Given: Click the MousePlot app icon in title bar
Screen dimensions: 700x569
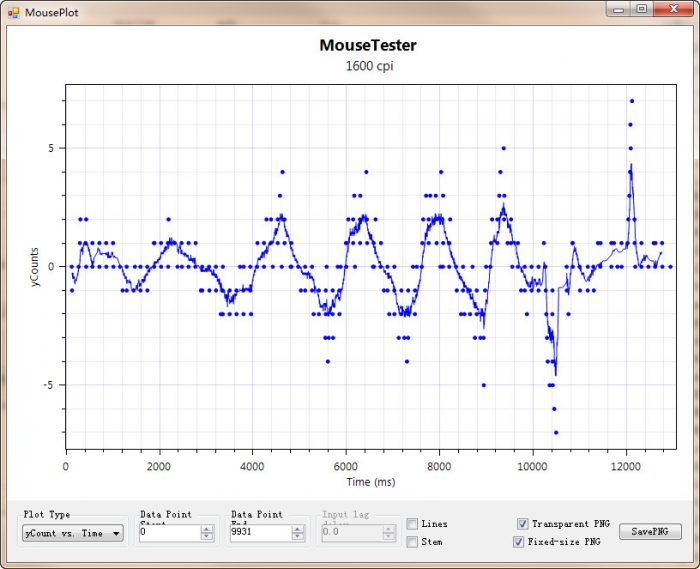Looking at the screenshot, I should [x=14, y=13].
